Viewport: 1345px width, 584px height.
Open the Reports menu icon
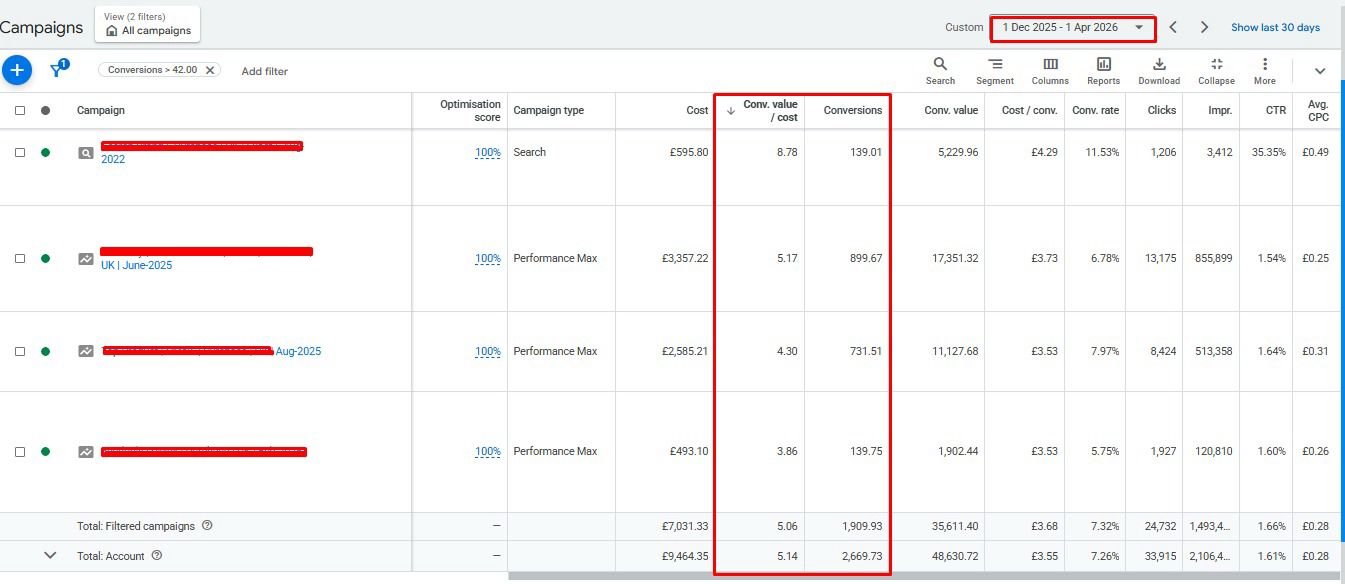[1103, 70]
